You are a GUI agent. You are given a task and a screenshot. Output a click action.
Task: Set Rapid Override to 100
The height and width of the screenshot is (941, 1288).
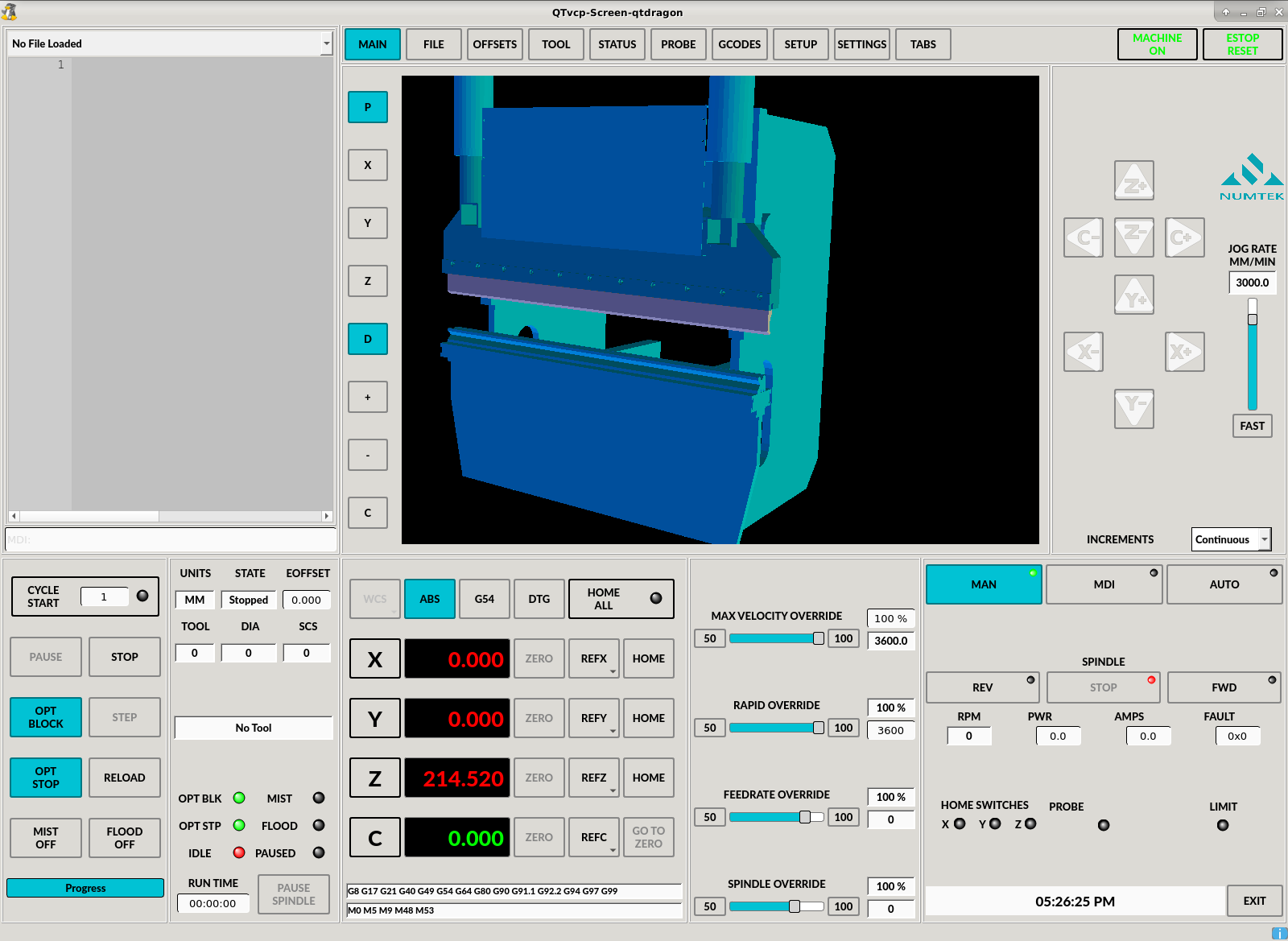(844, 728)
